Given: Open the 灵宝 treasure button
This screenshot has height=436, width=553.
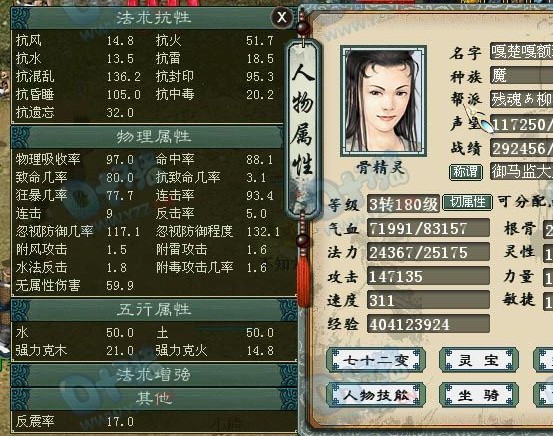Looking at the screenshot, I should (x=479, y=360).
